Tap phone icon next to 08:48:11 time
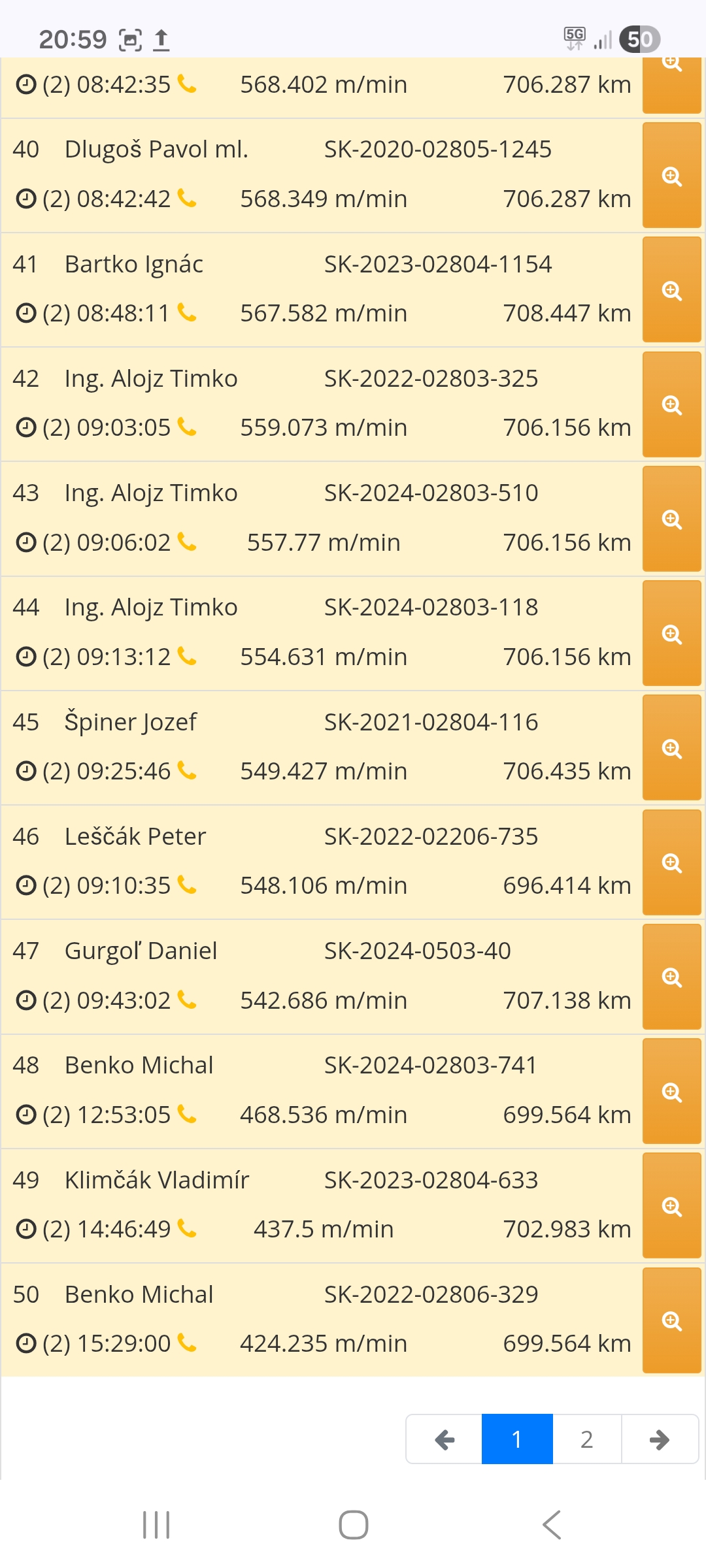706x1568 pixels. 187,313
